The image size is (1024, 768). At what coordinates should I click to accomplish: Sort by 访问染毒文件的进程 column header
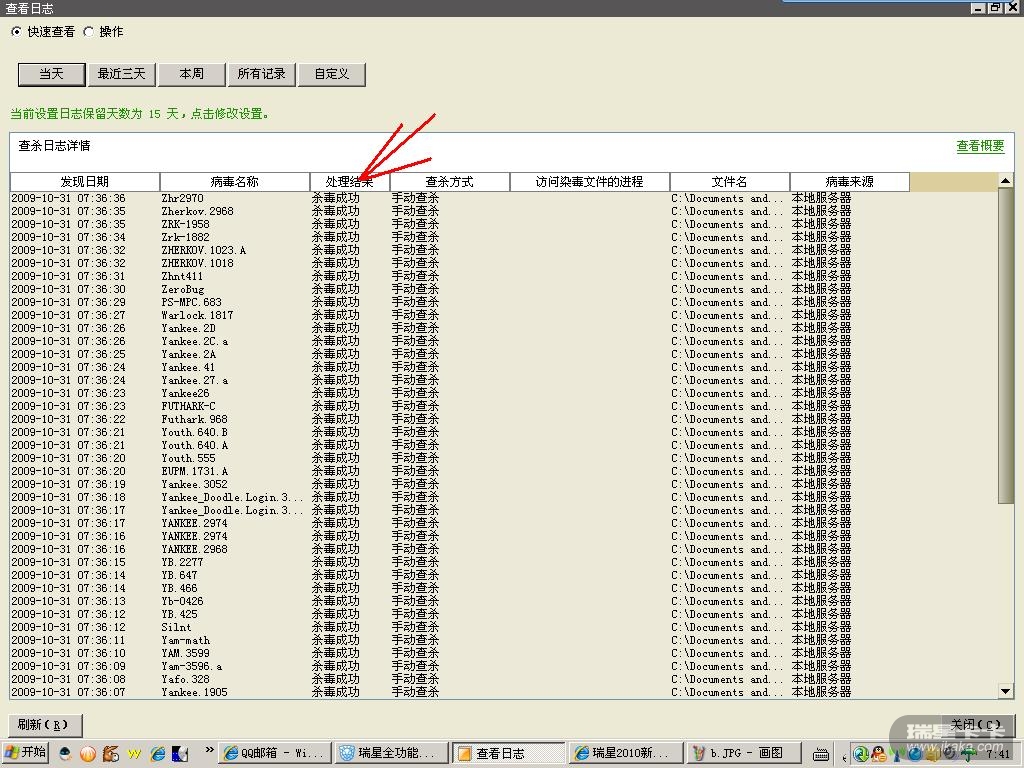point(590,182)
